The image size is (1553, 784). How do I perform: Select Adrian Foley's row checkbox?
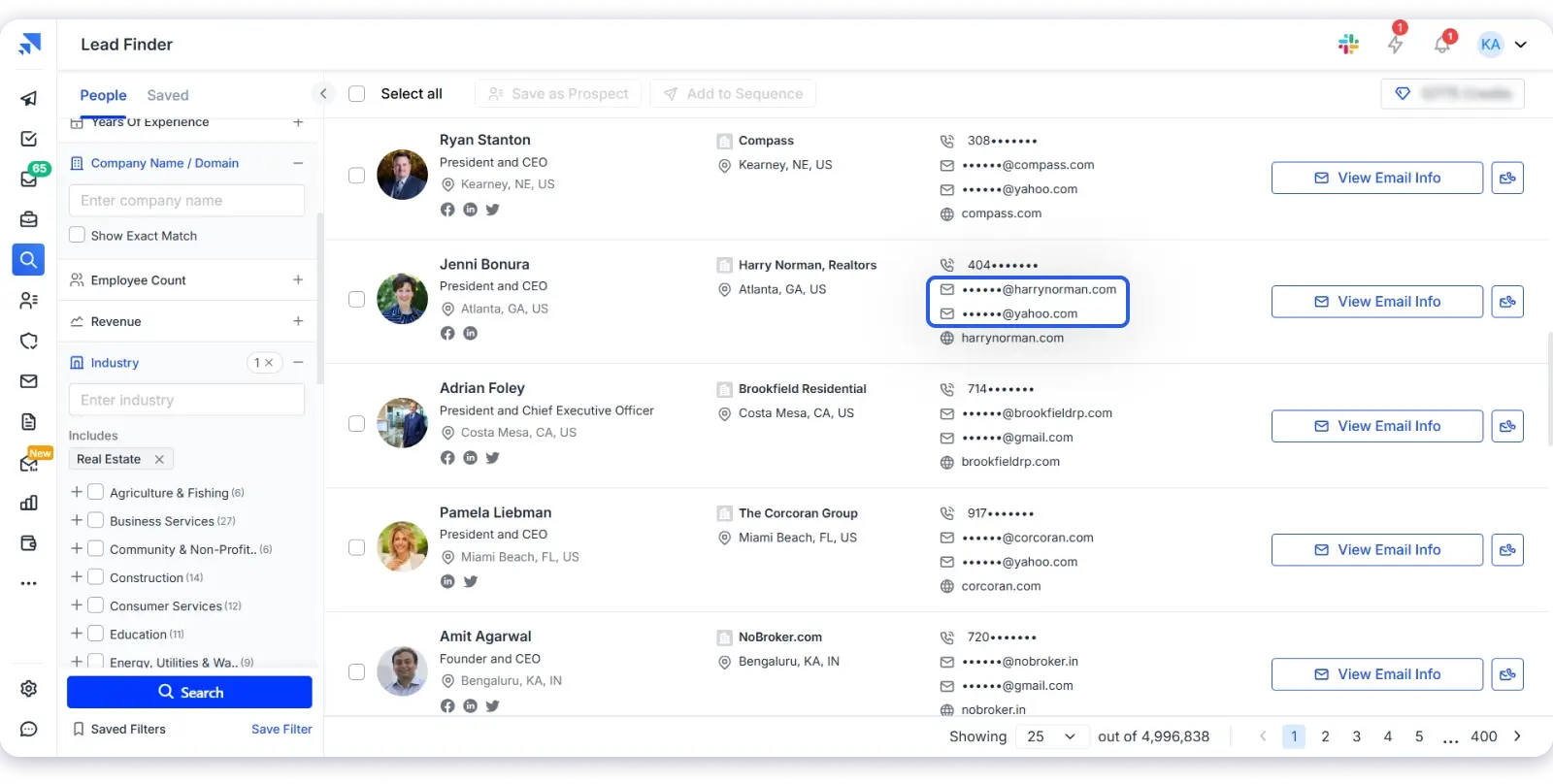[356, 423]
